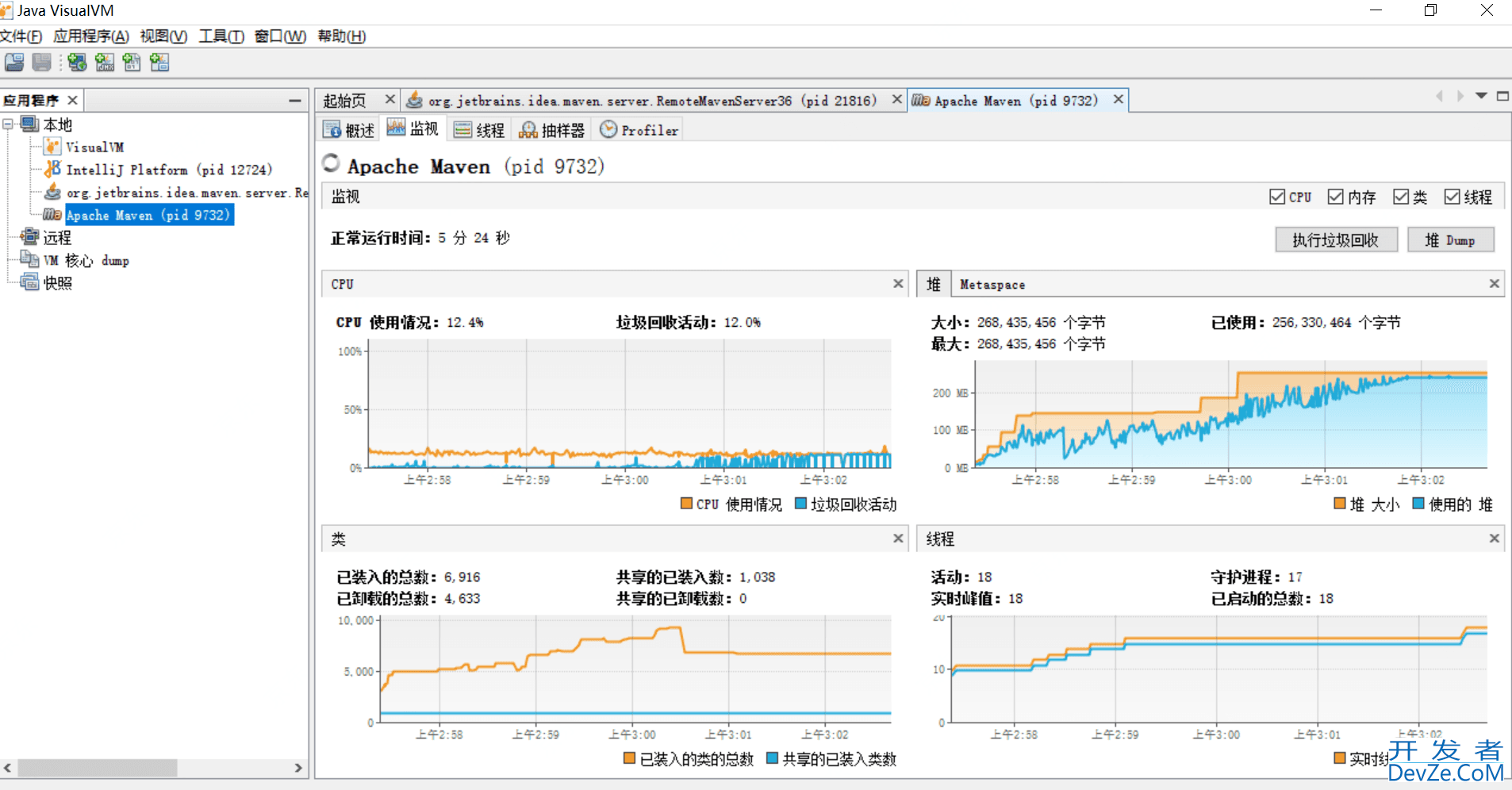
Task: Toggle 已装入的类的总数 legend swatch
Action: [x=629, y=758]
